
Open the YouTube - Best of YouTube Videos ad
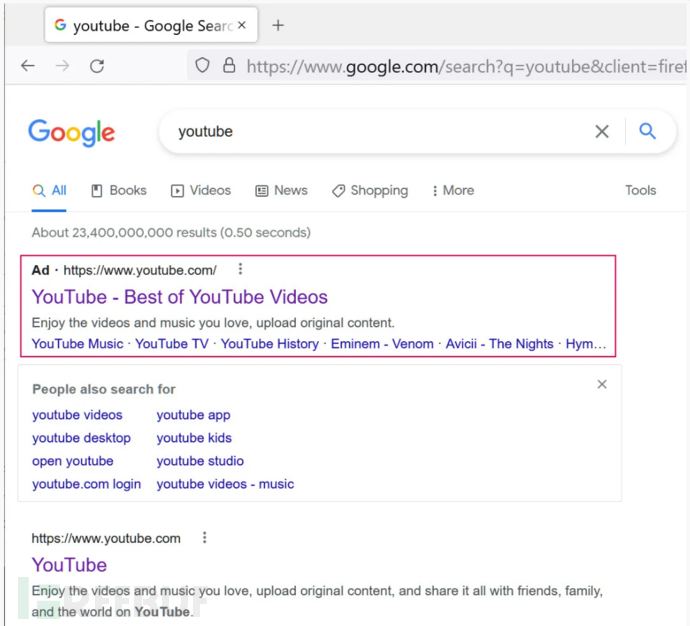pyautogui.click(x=180, y=297)
